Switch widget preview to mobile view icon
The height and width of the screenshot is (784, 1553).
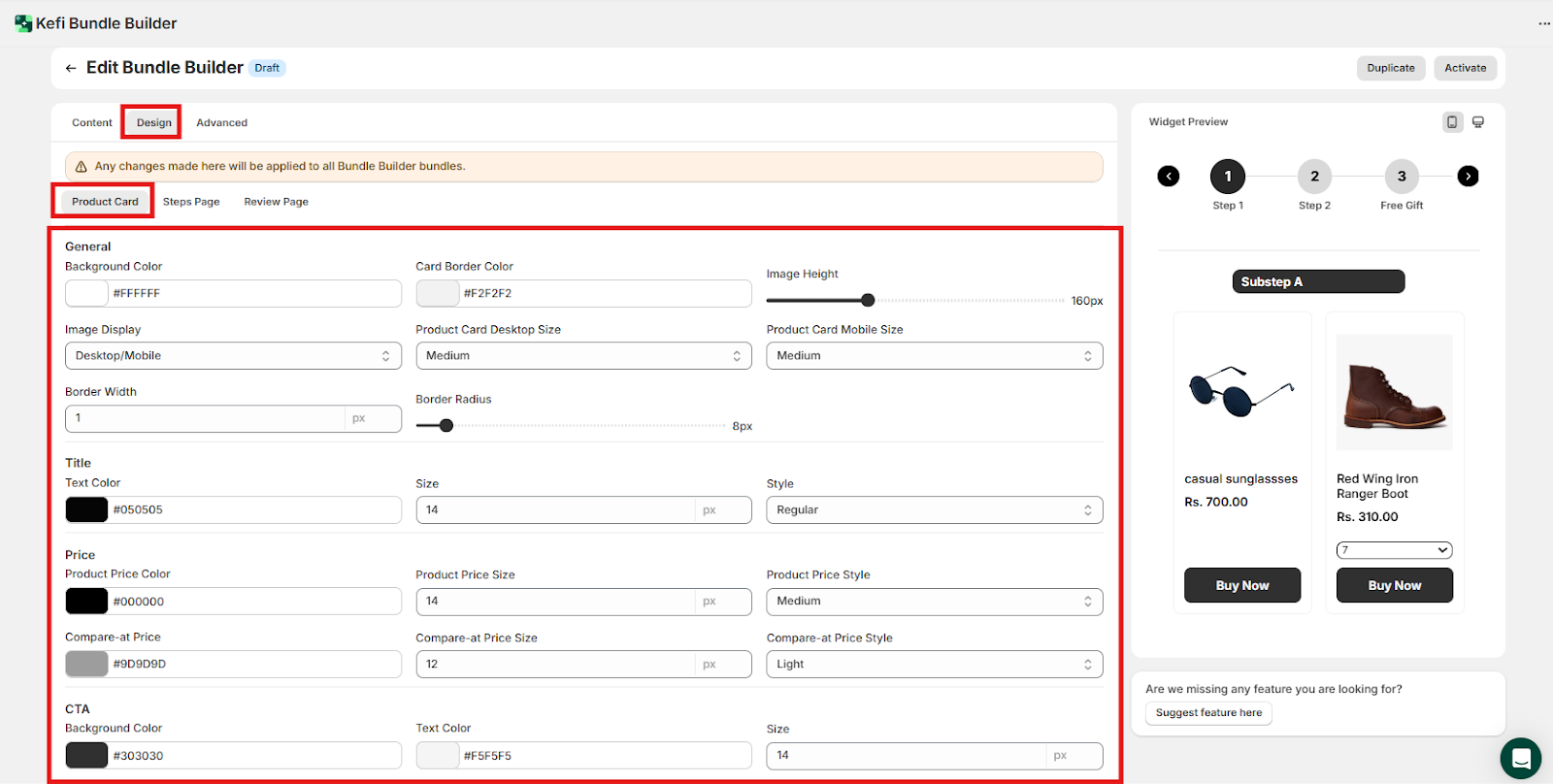pos(1452,122)
